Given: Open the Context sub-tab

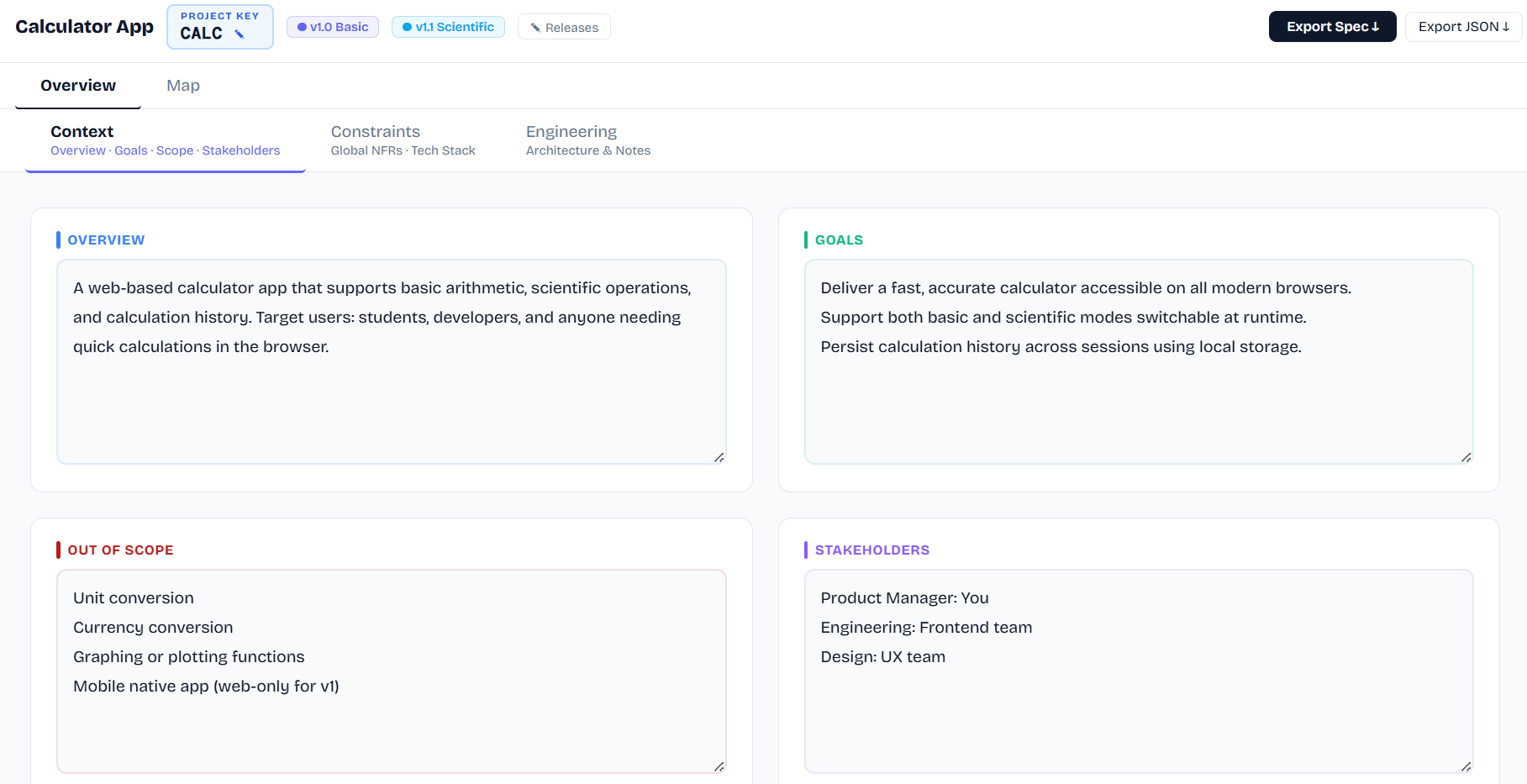Looking at the screenshot, I should (166, 140).
